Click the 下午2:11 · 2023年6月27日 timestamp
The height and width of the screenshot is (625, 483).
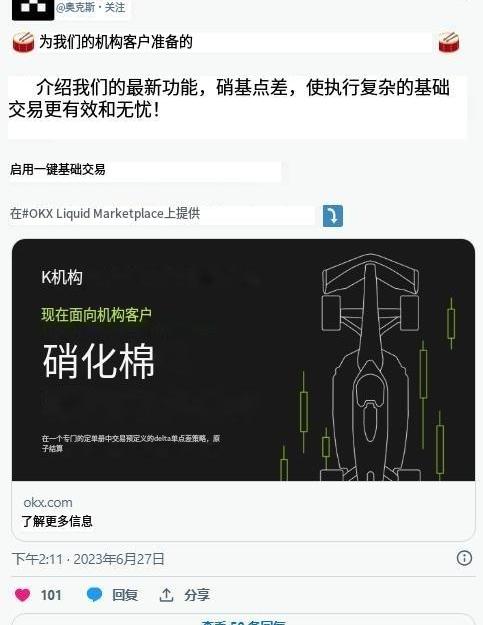point(88,559)
